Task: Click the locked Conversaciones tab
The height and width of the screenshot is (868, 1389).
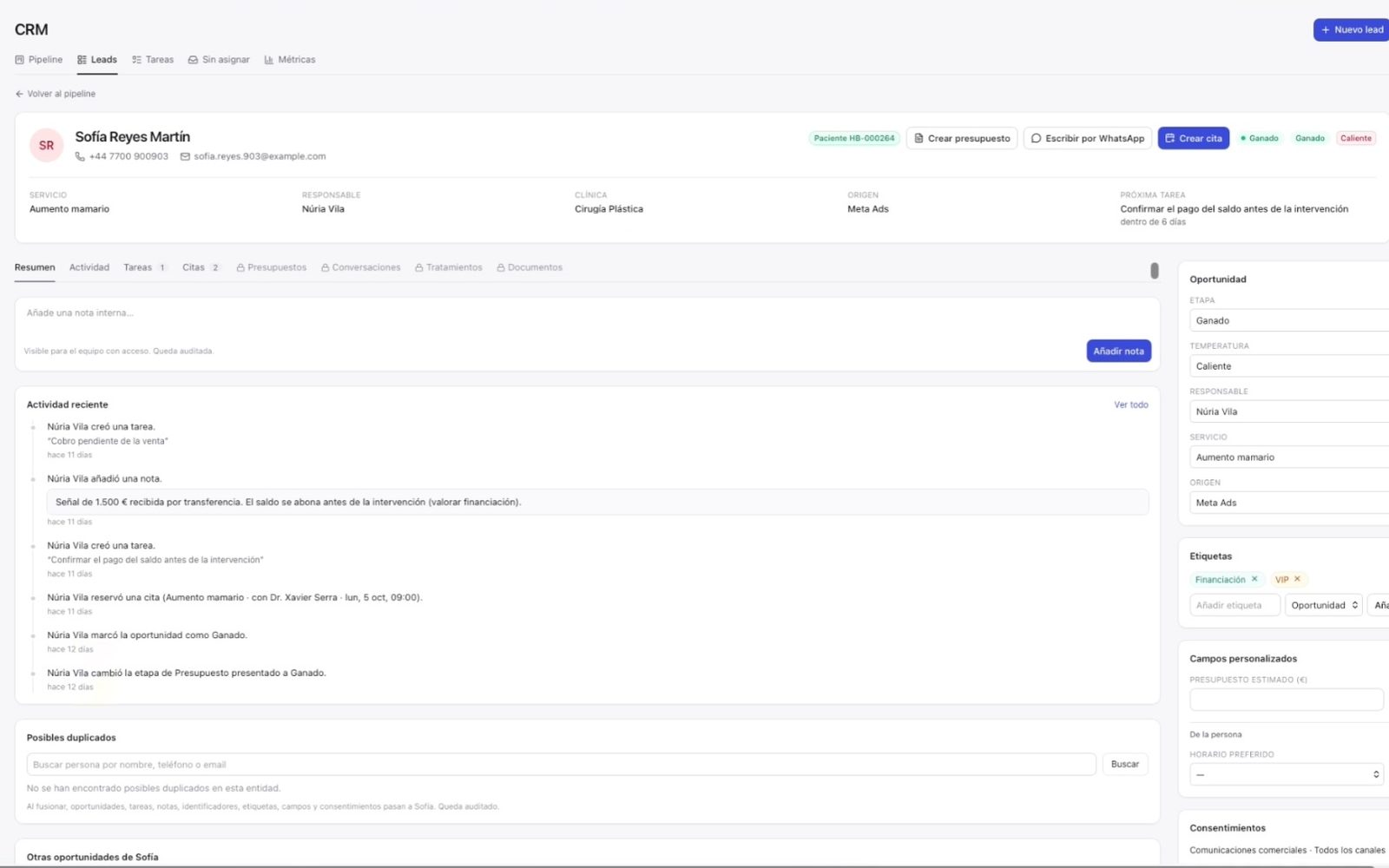Action: [x=361, y=267]
